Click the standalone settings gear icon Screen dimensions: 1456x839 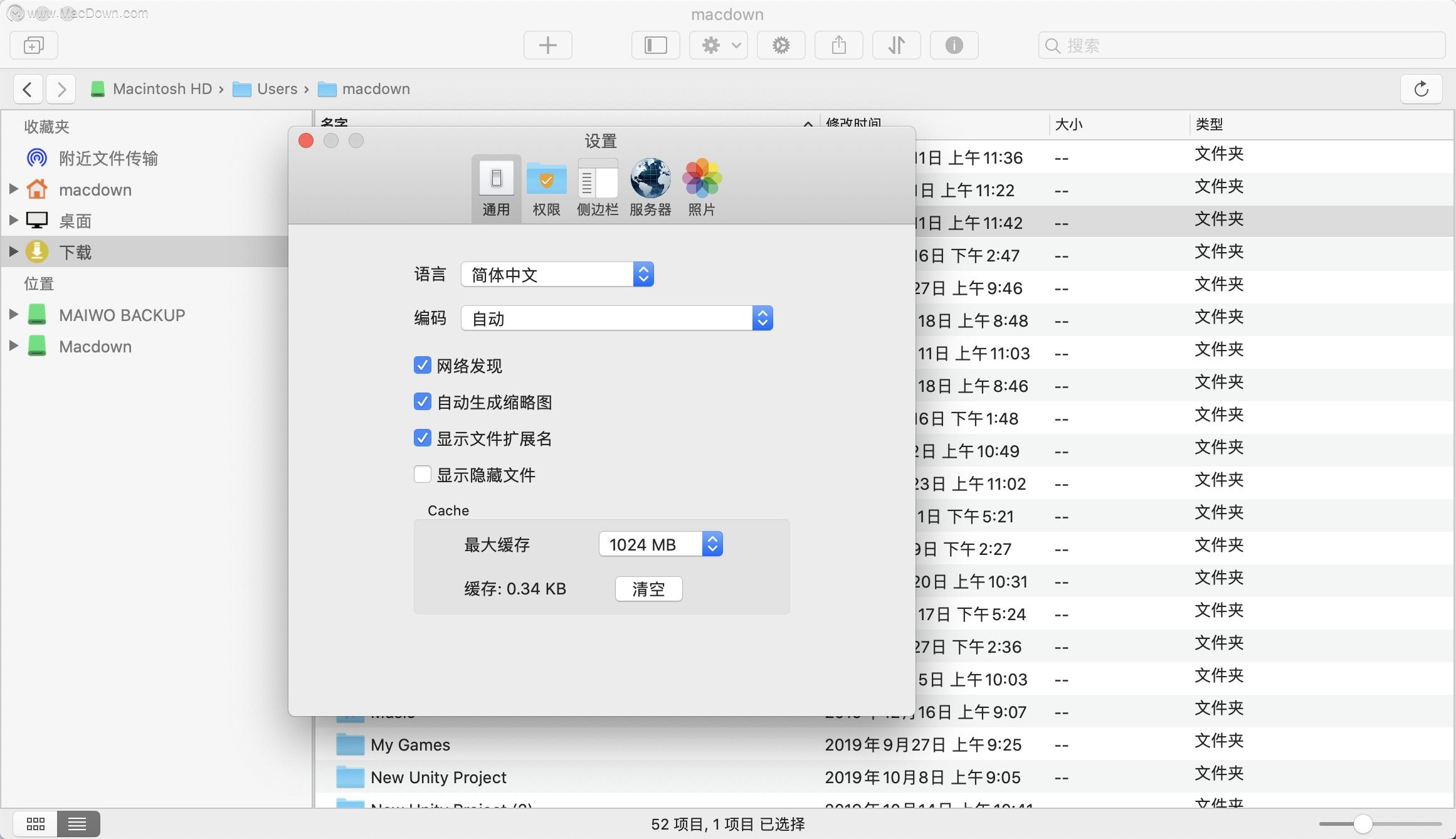[781, 45]
